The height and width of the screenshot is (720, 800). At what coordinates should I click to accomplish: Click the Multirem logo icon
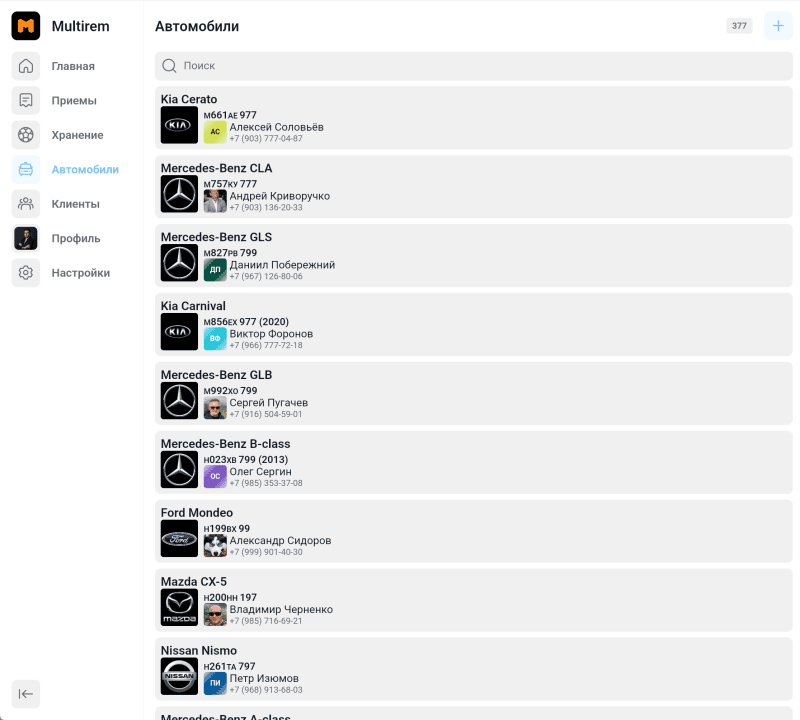coord(26,26)
